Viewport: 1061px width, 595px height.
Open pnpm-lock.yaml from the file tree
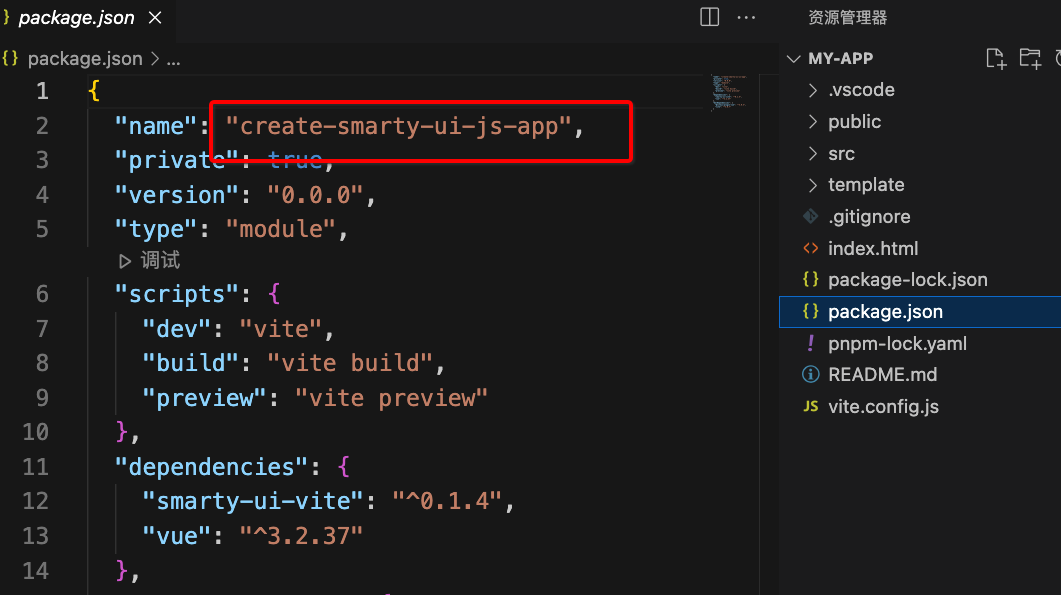tap(897, 344)
